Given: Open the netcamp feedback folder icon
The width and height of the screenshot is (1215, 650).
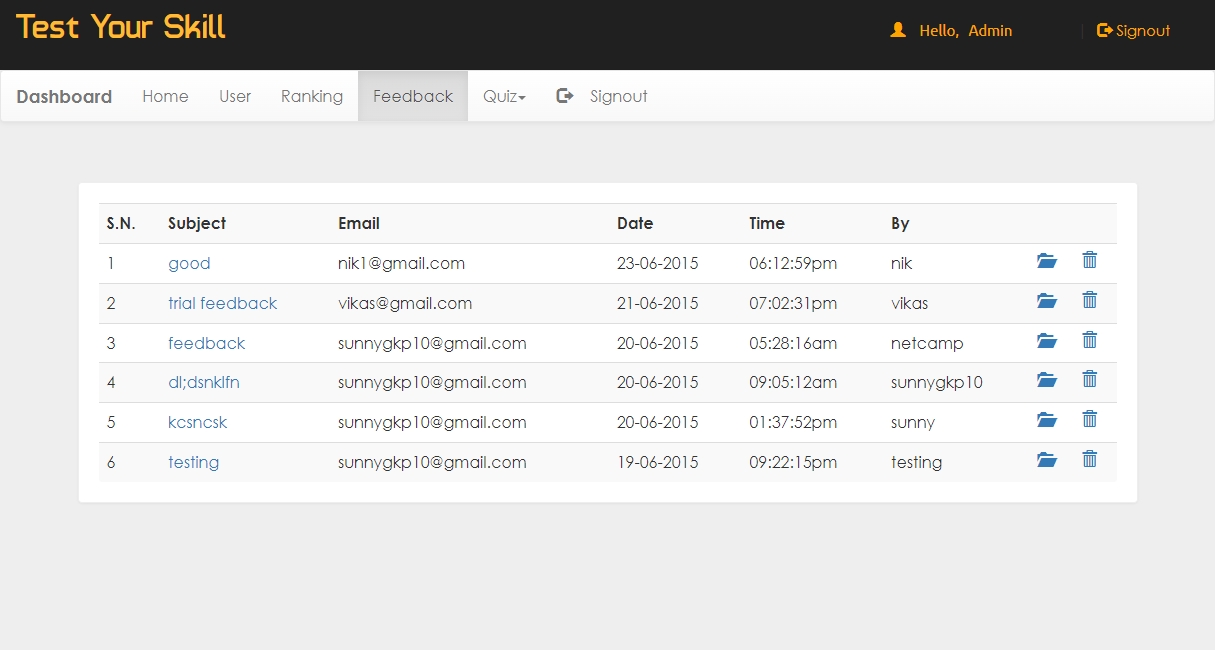Looking at the screenshot, I should 1047,341.
